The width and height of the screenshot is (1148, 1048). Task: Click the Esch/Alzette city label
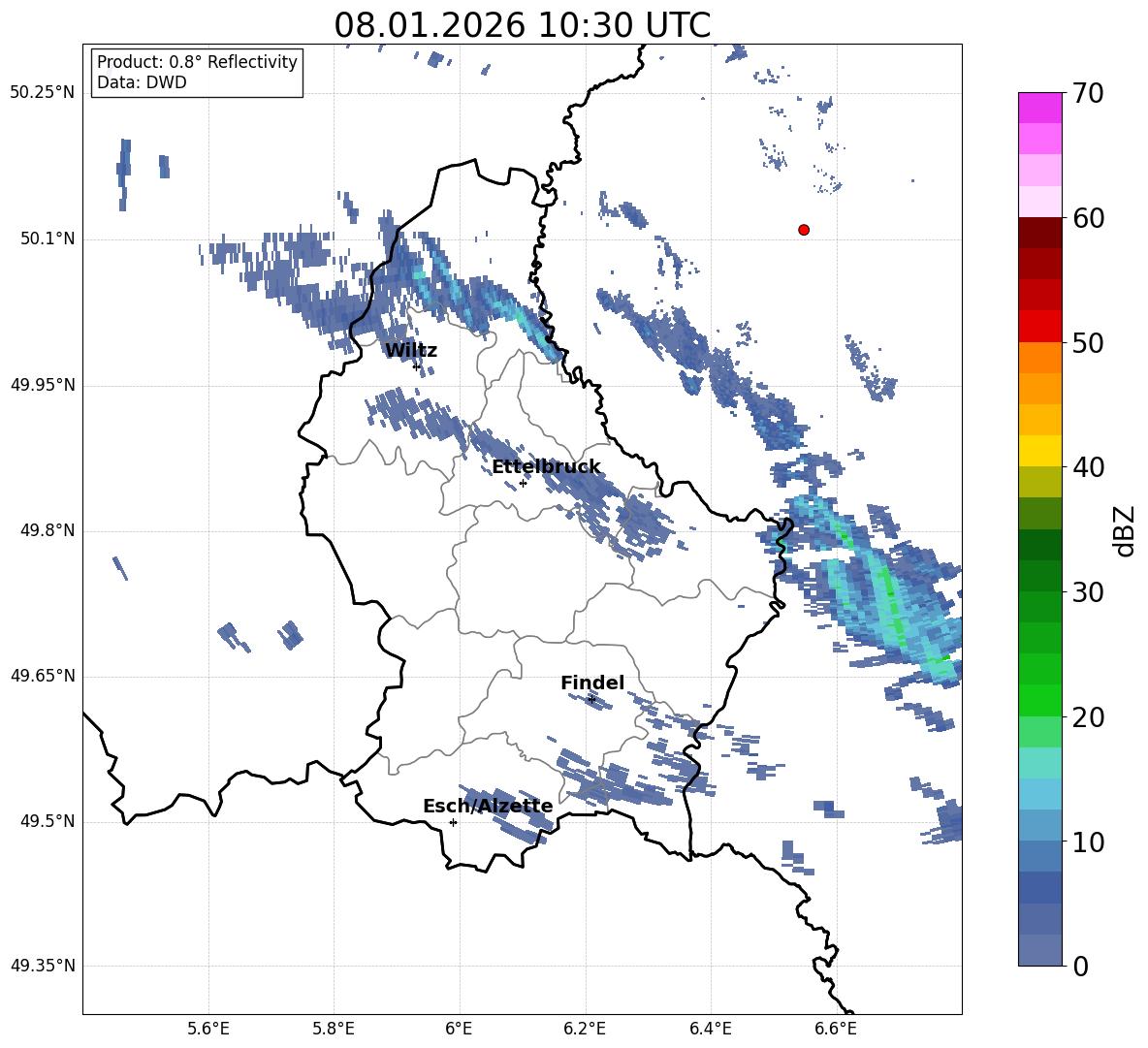click(x=488, y=806)
